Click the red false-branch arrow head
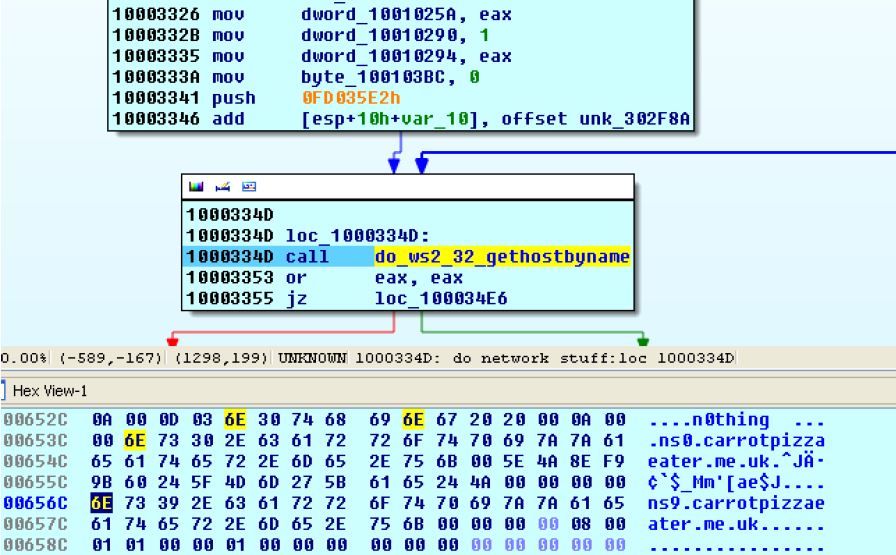This screenshot has width=896, height=555. [x=172, y=341]
